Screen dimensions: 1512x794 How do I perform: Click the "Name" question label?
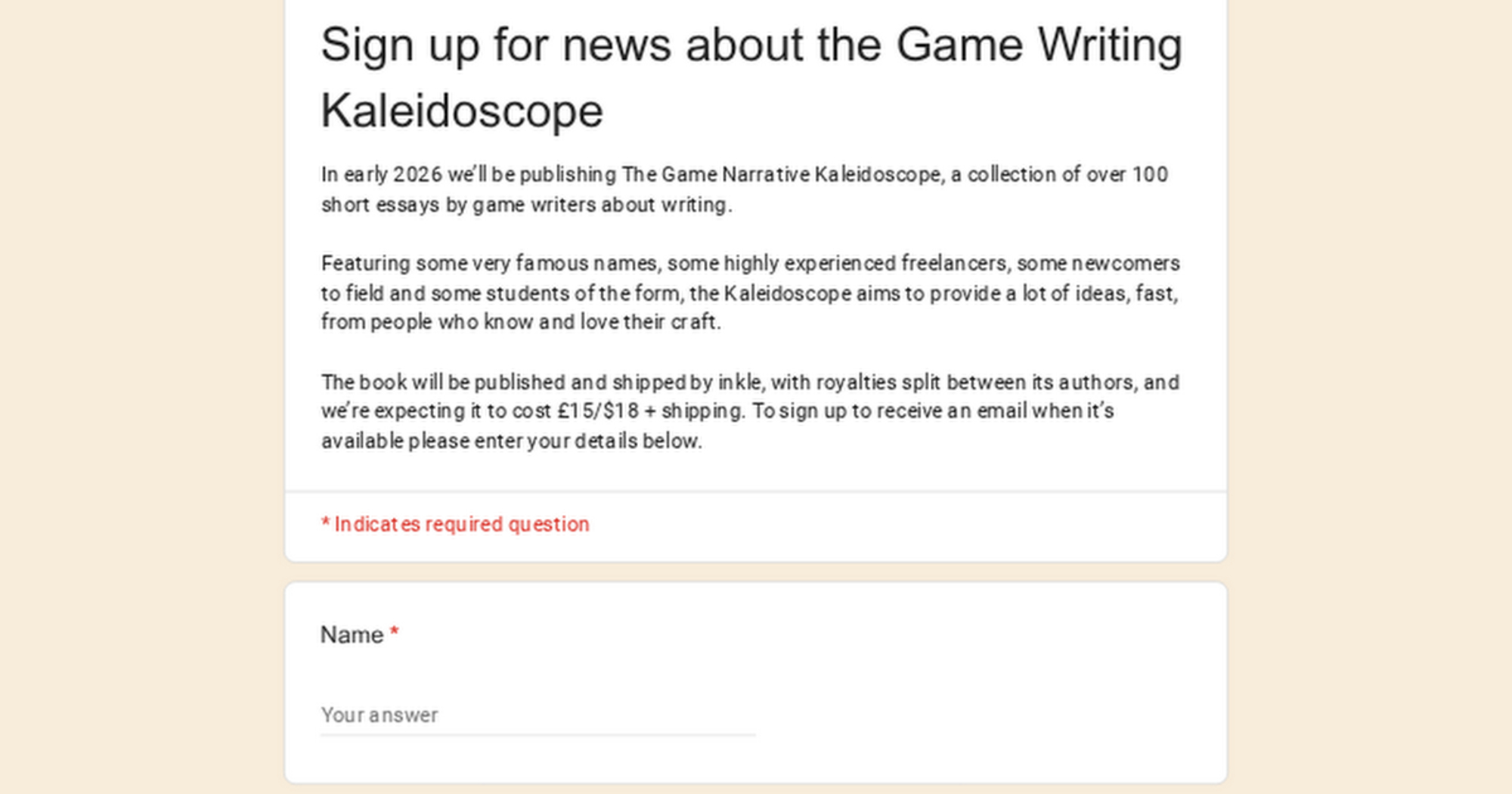(x=352, y=634)
